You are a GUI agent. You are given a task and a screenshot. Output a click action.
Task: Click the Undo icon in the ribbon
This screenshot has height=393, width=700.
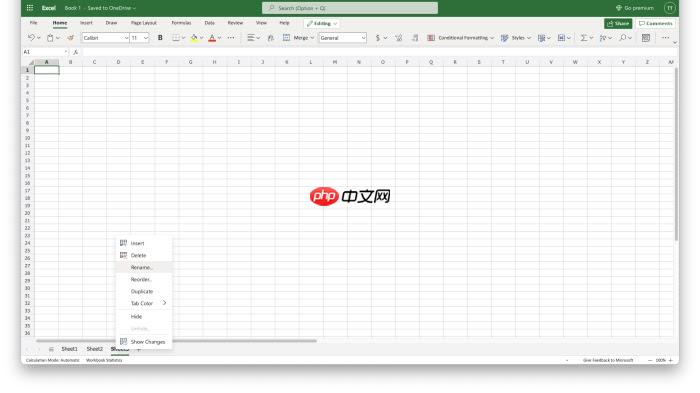pos(31,38)
